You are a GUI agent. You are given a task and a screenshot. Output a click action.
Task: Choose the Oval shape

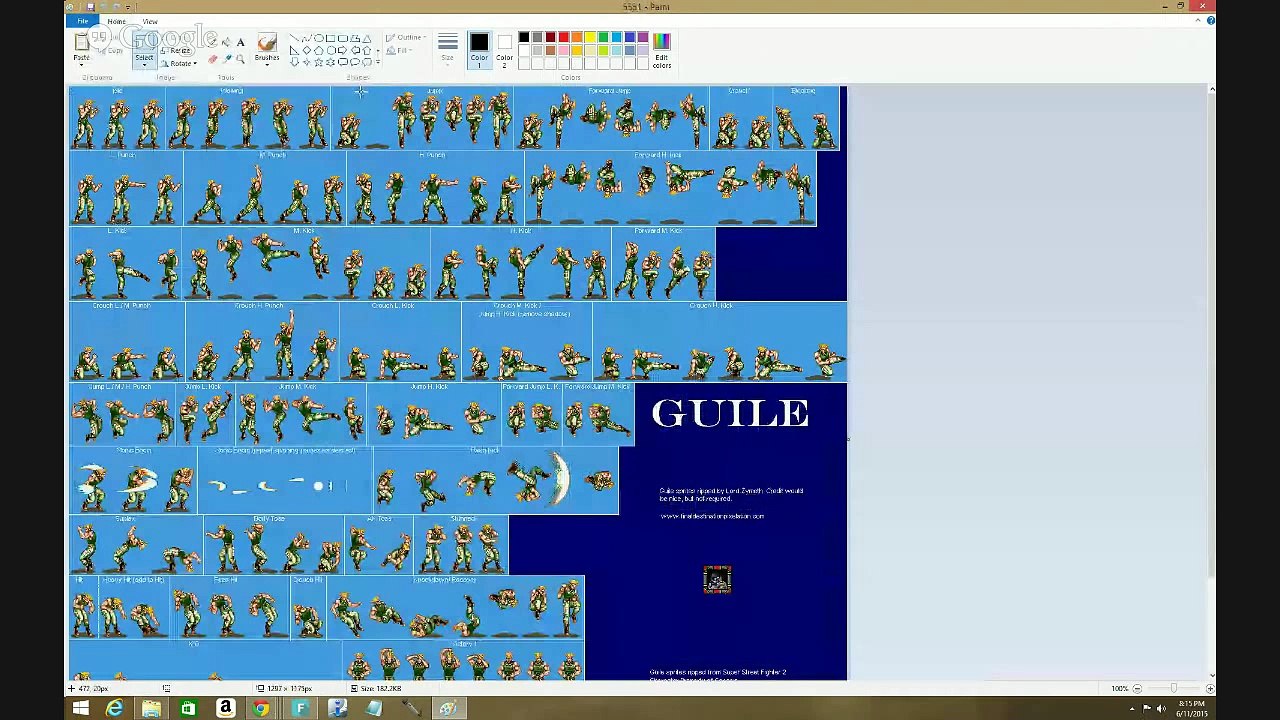[319, 38]
